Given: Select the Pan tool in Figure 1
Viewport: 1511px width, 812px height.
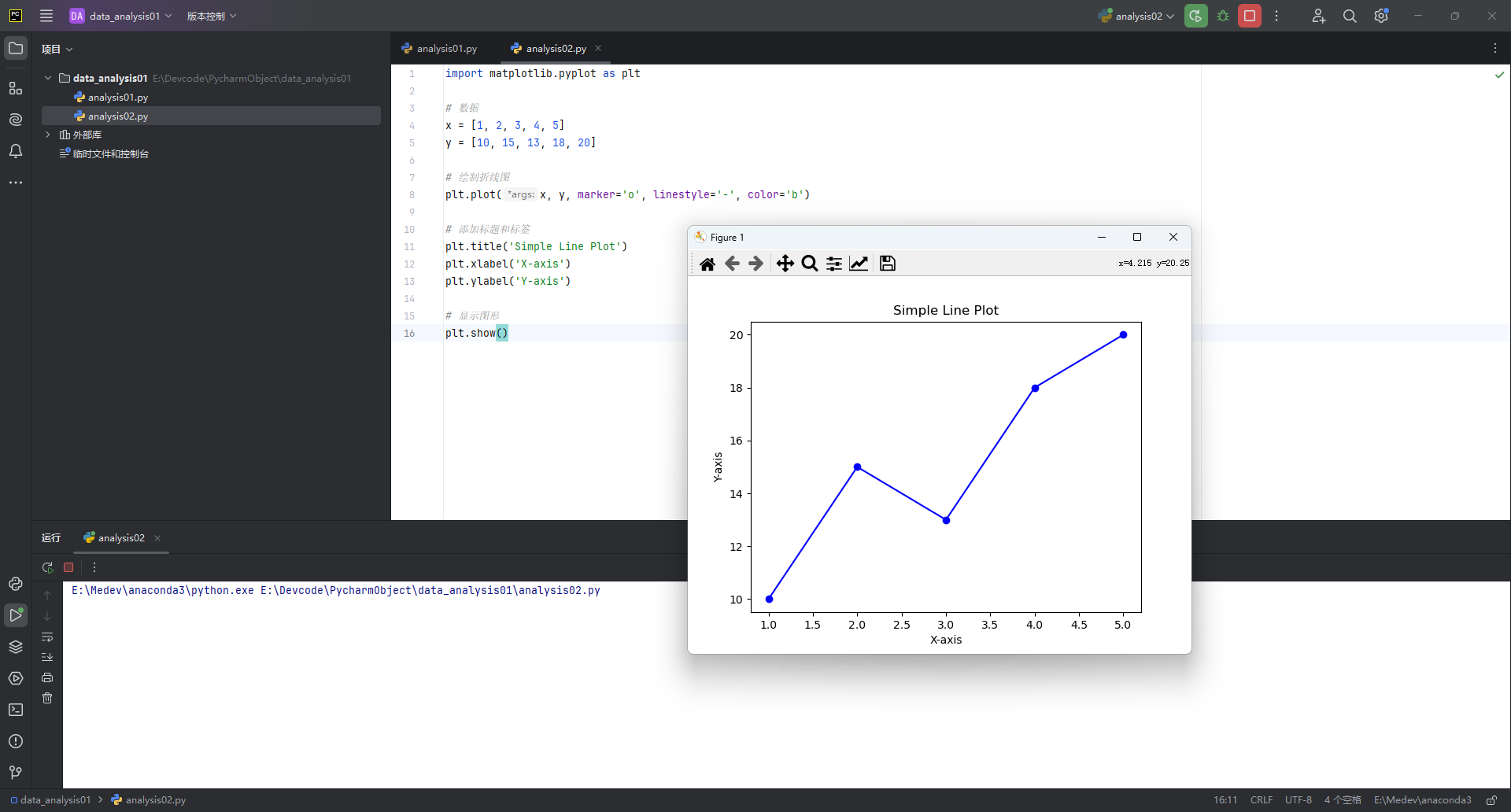Looking at the screenshot, I should (785, 264).
